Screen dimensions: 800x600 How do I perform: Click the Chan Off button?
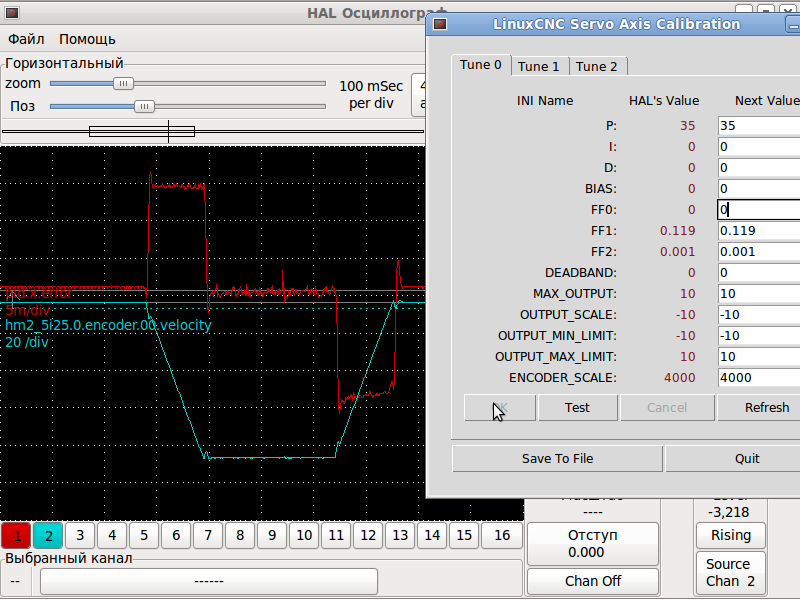click(x=593, y=582)
